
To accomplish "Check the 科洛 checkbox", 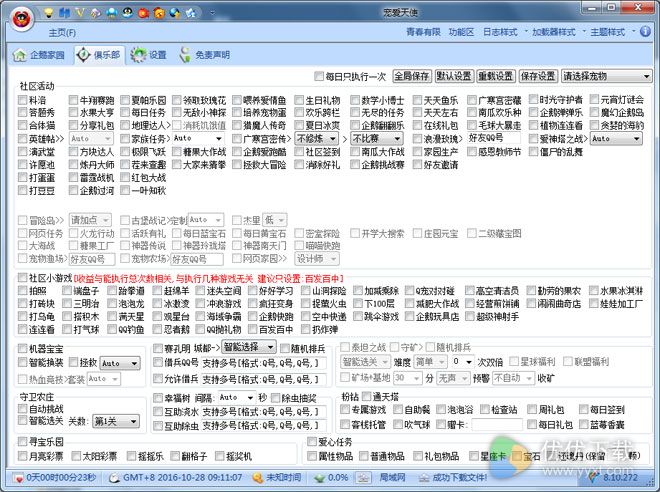I will click(23, 100).
